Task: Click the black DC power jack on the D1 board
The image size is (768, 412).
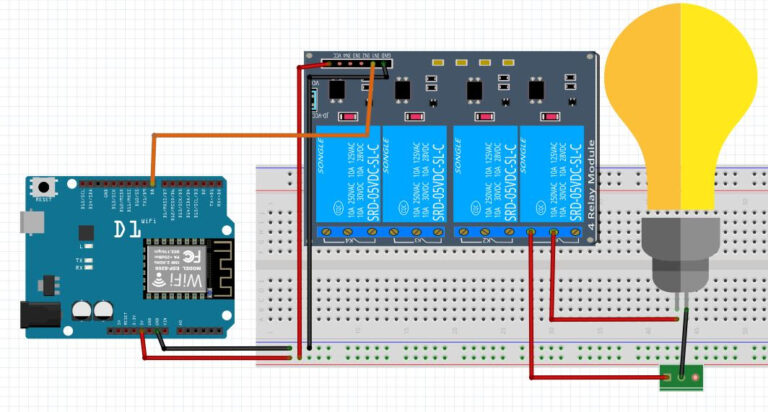Action: [x=38, y=316]
